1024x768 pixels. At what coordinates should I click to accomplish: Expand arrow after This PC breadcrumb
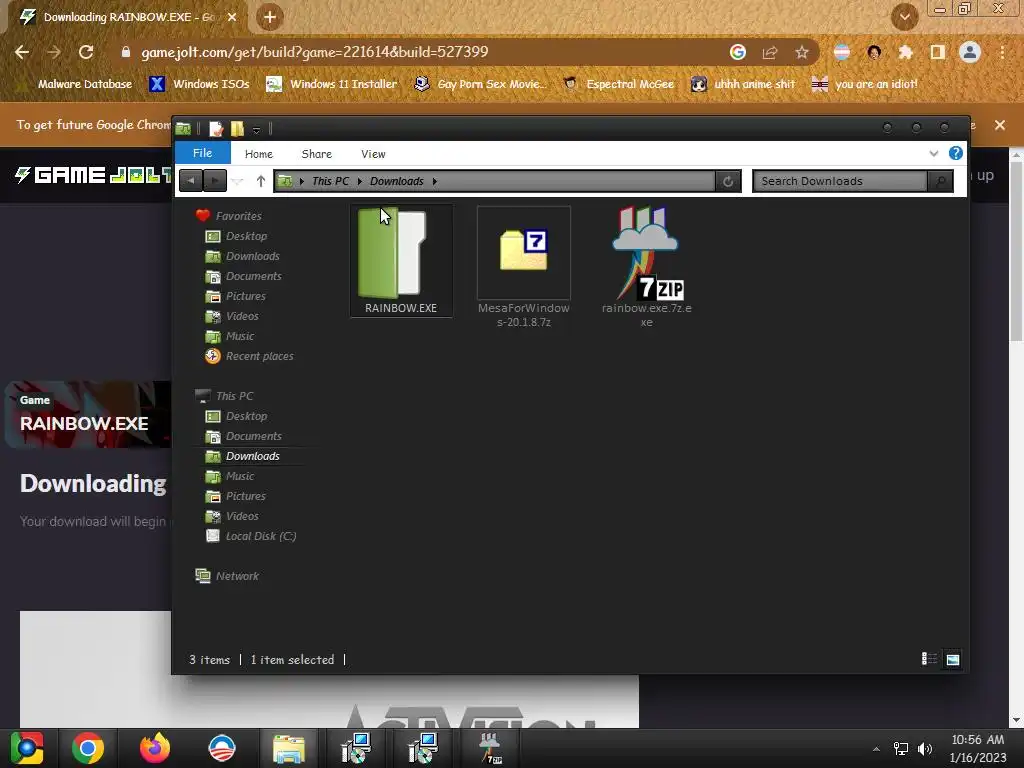[359, 181]
